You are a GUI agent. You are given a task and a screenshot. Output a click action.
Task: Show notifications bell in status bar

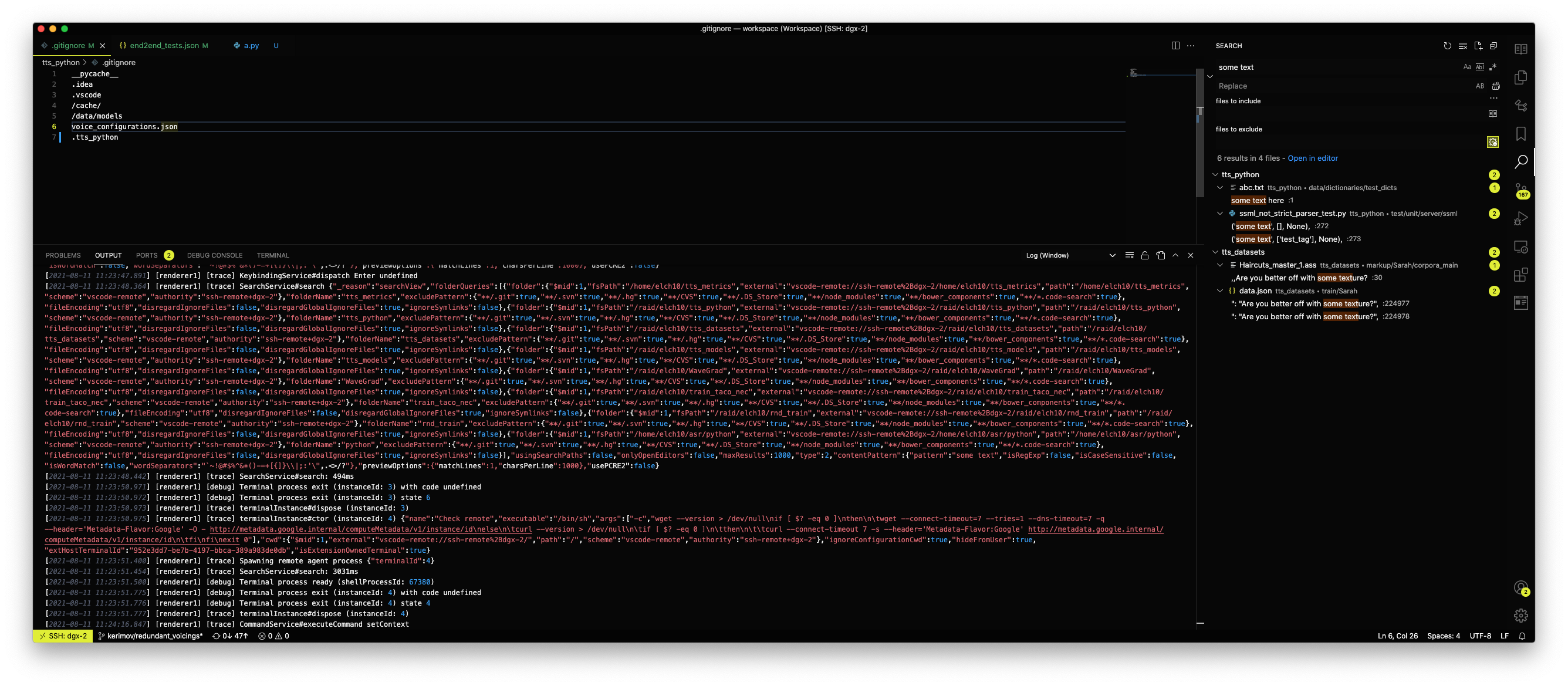tap(1522, 636)
